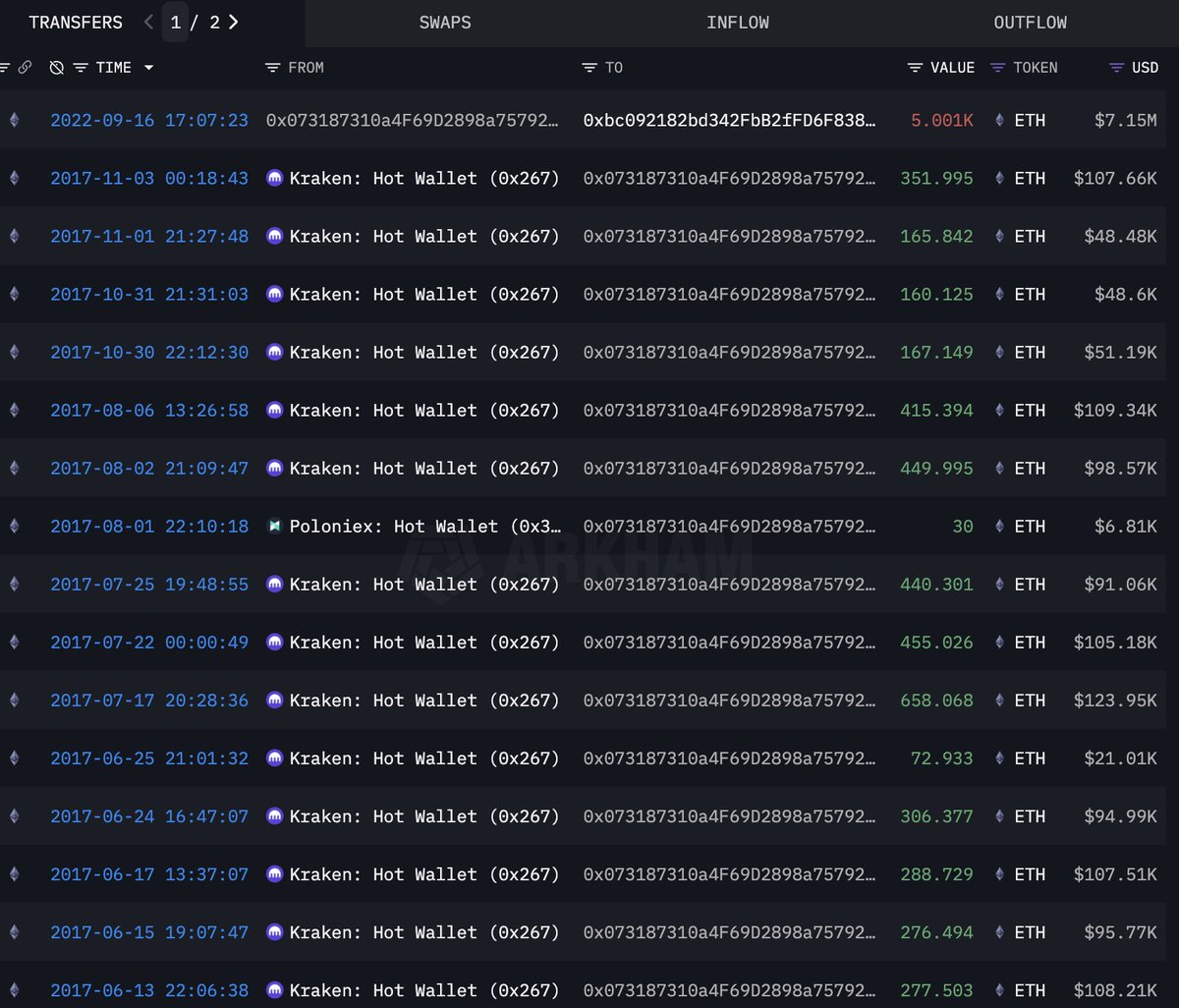1179x1008 pixels.
Task: Open the filter icon beside TO column
Action: [x=590, y=67]
